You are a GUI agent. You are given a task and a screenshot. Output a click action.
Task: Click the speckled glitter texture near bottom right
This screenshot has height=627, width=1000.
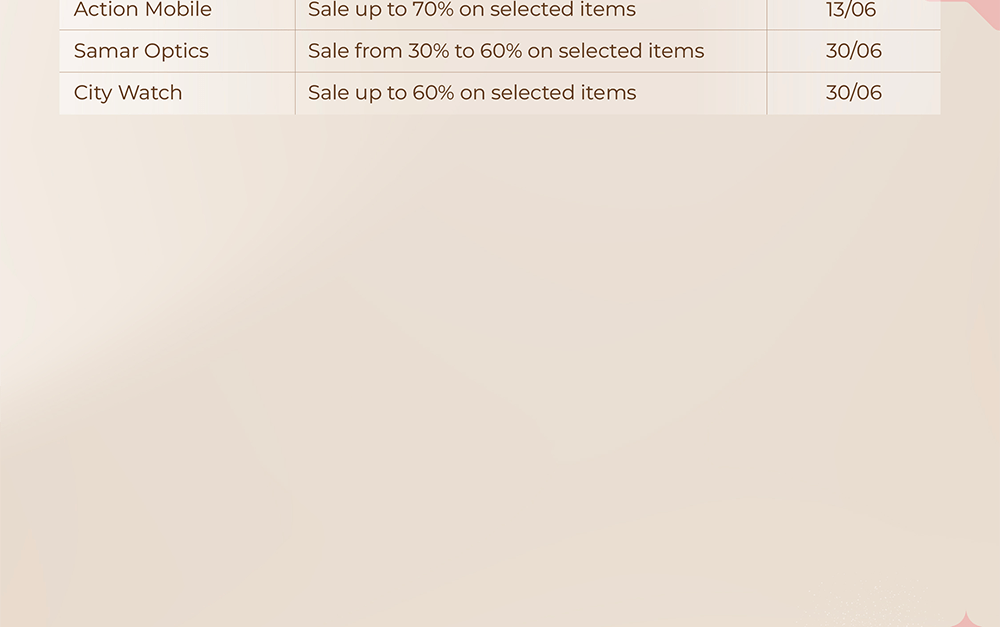pos(867,605)
